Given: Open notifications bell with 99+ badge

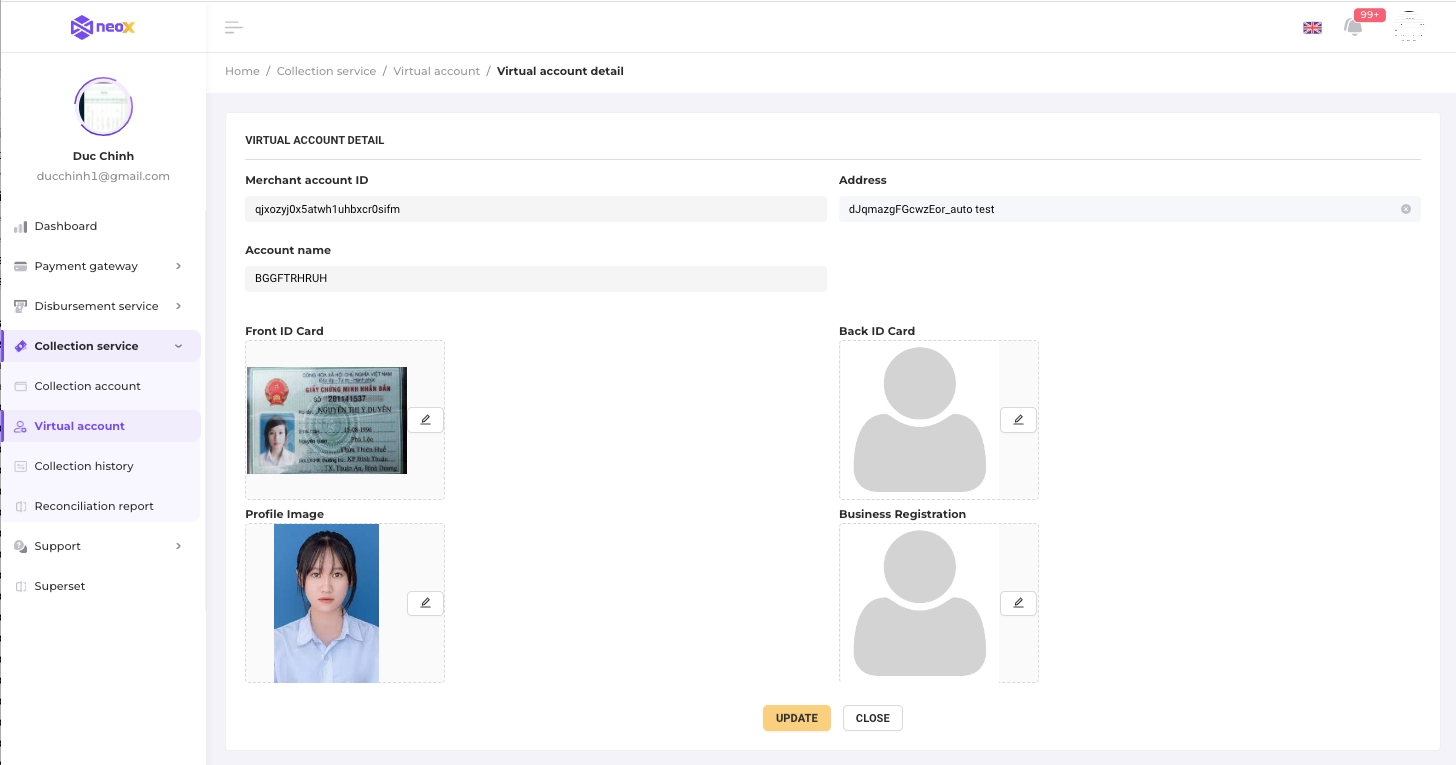Looking at the screenshot, I should (x=1354, y=27).
